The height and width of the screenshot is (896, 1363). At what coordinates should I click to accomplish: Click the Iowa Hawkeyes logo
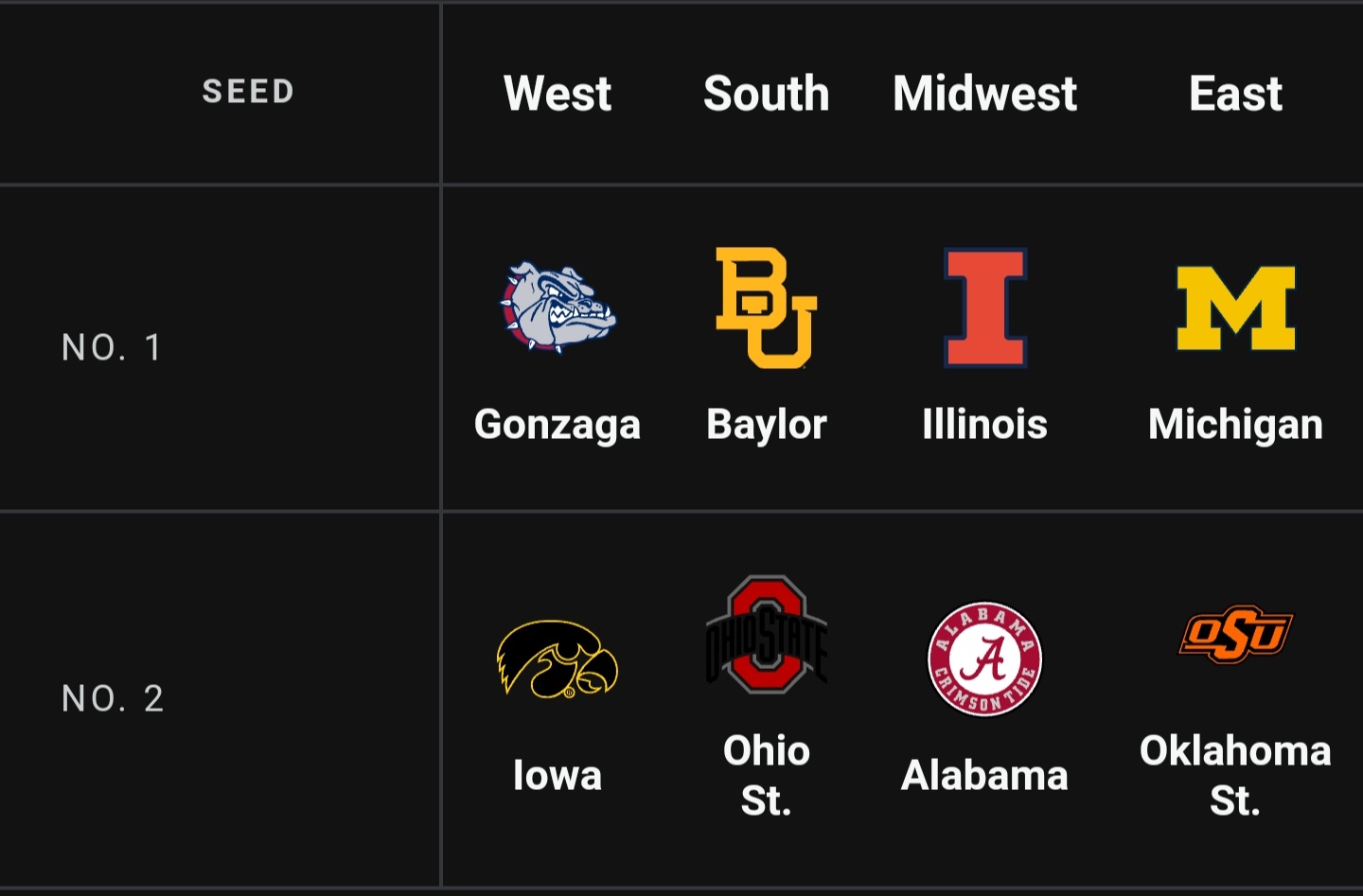coord(558,659)
